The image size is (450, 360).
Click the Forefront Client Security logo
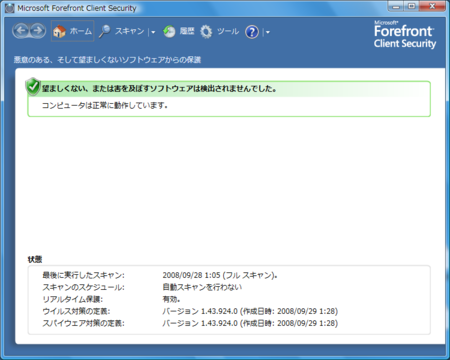[405, 35]
